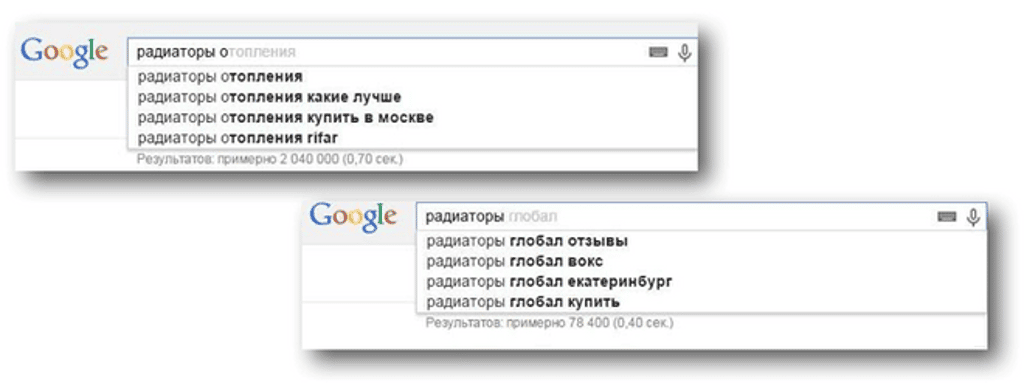Pick the "радиаторы отопления rifar" suggestion
Image resolution: width=1024 pixels, height=383 pixels.
(413, 138)
